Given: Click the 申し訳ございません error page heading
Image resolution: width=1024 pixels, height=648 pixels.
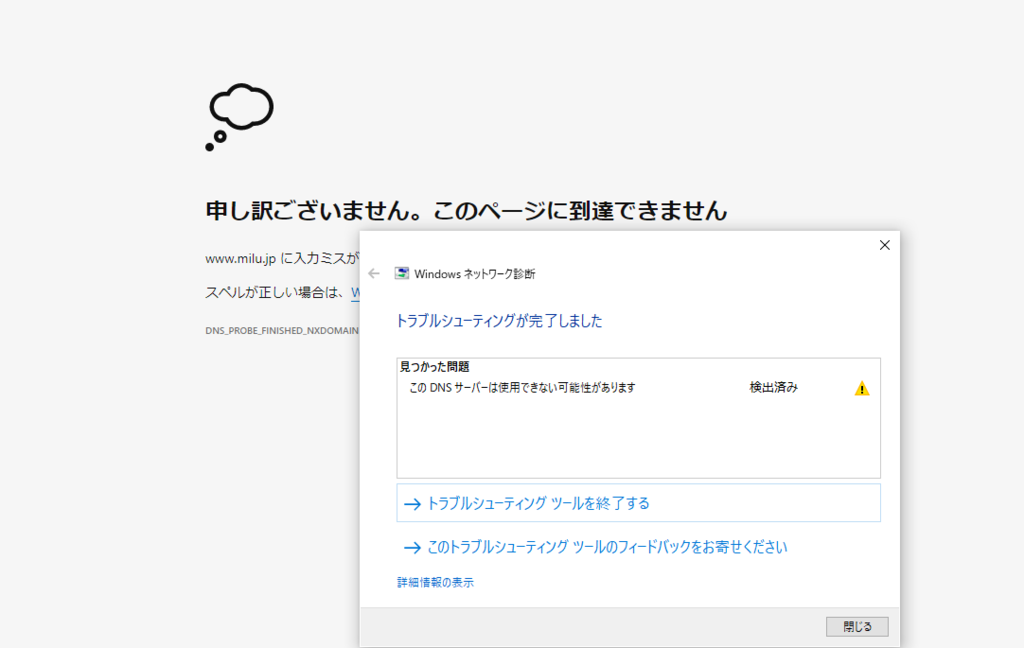Looking at the screenshot, I should pyautogui.click(x=466, y=210).
